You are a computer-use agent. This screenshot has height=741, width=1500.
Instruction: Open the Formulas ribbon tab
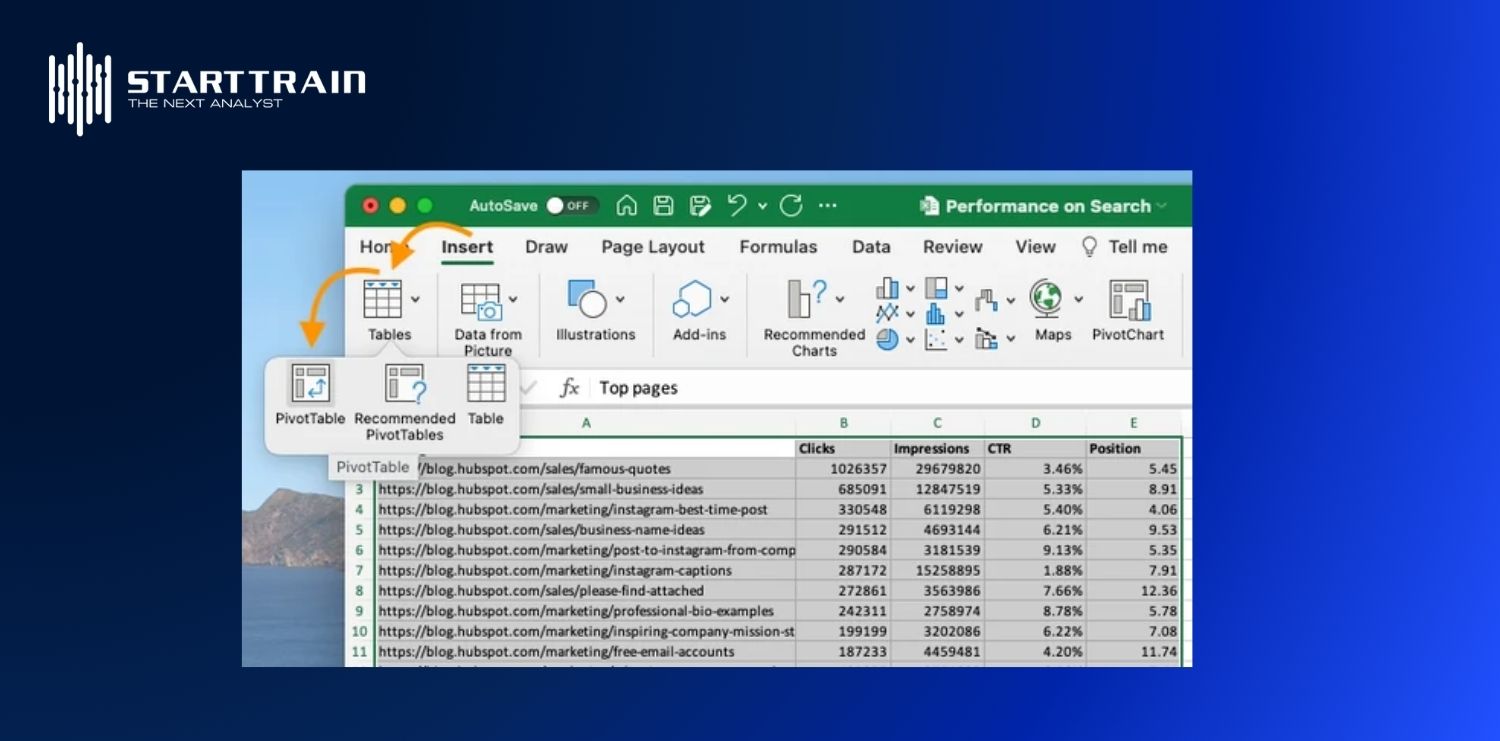(x=779, y=247)
